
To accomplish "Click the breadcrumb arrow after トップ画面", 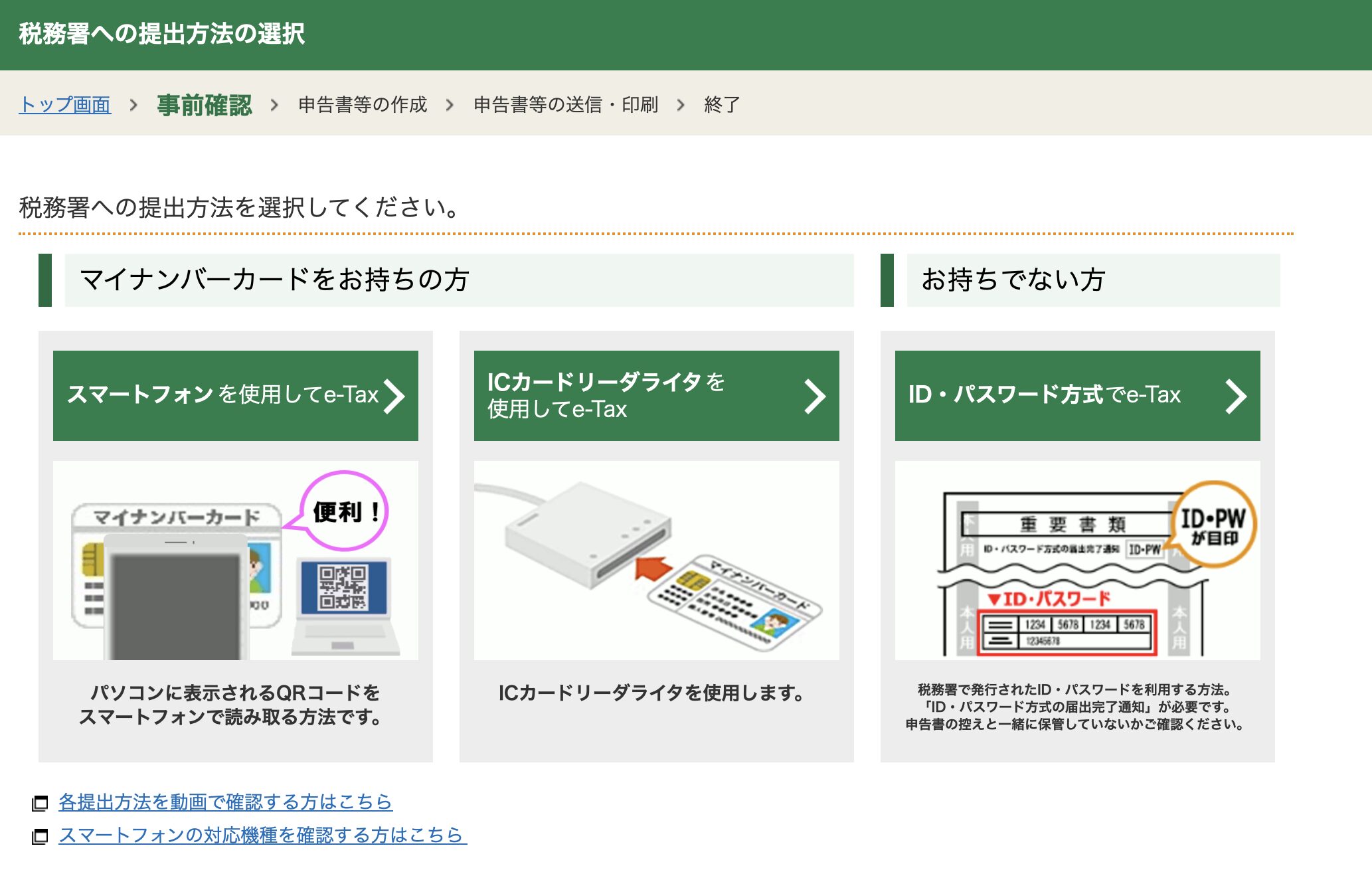I will tap(133, 105).
